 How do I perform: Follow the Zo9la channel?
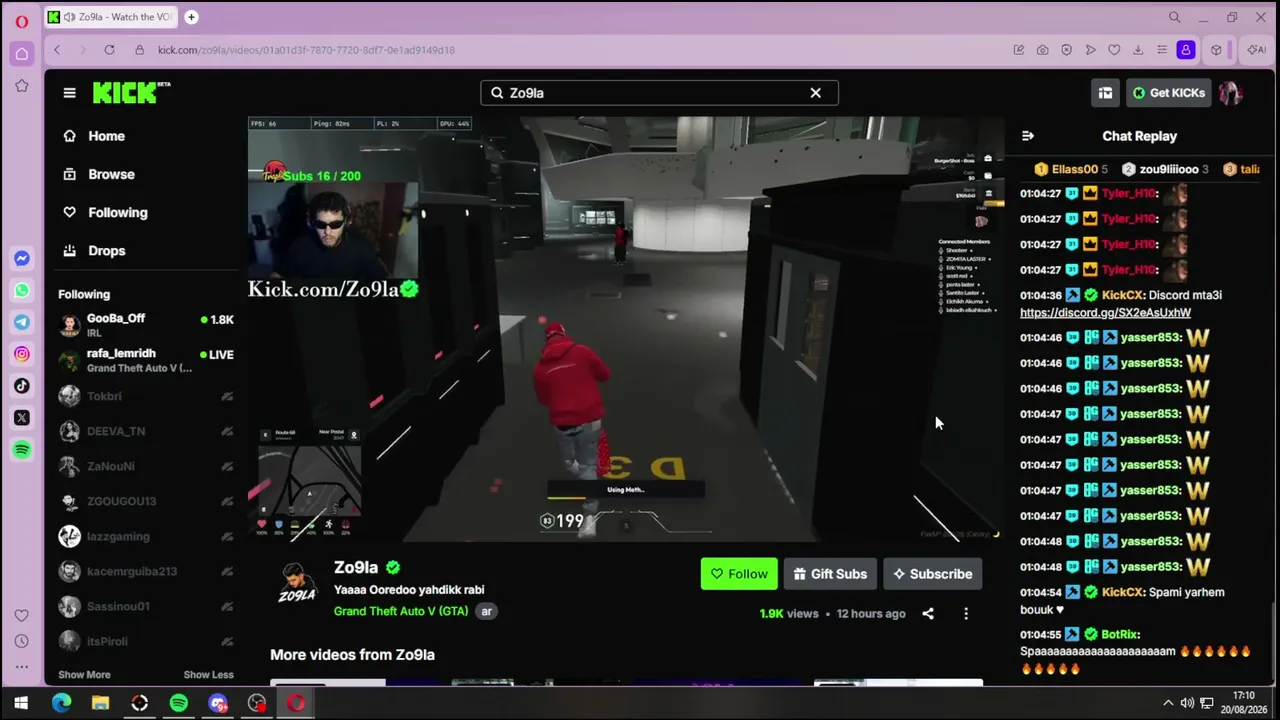coord(739,574)
